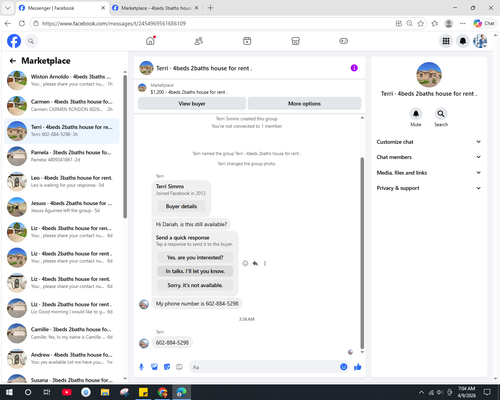Switch to the Marketplace browser tab
Viewport: 500px width, 400px height.
155,8
